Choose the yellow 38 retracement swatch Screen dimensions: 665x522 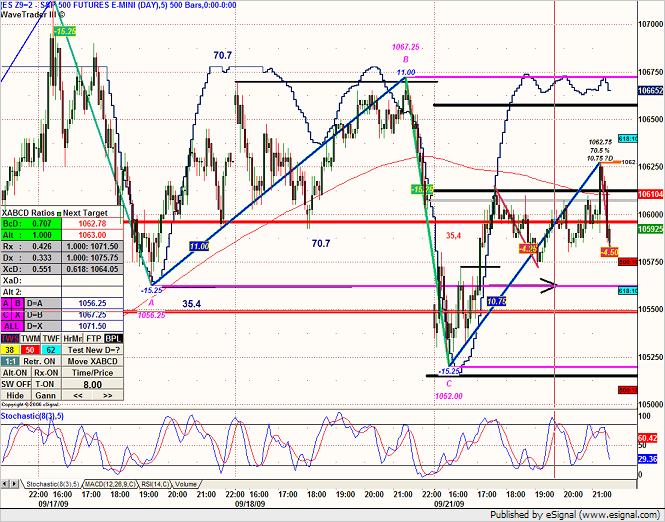(x=10, y=350)
